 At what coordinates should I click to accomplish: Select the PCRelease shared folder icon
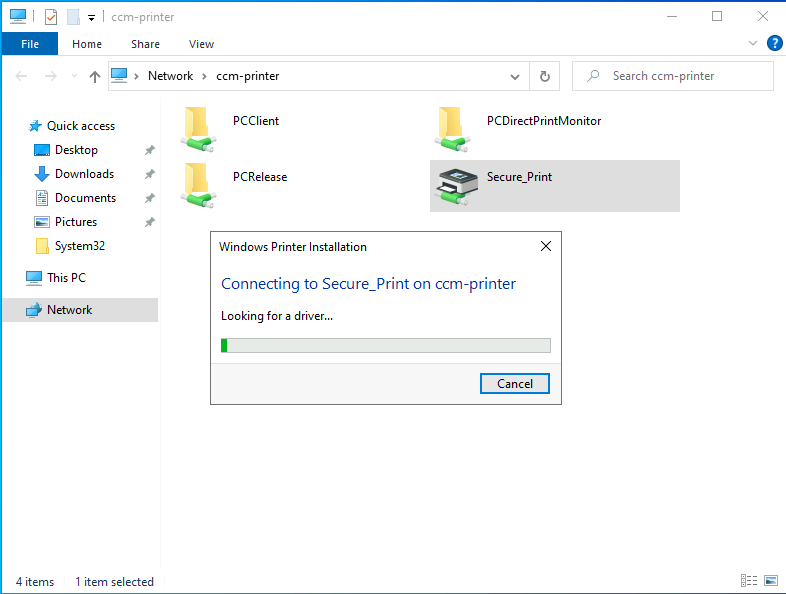[199, 185]
